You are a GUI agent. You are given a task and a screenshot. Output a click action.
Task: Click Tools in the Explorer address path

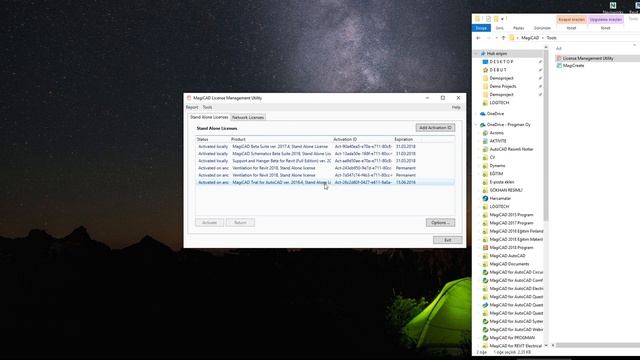point(551,38)
